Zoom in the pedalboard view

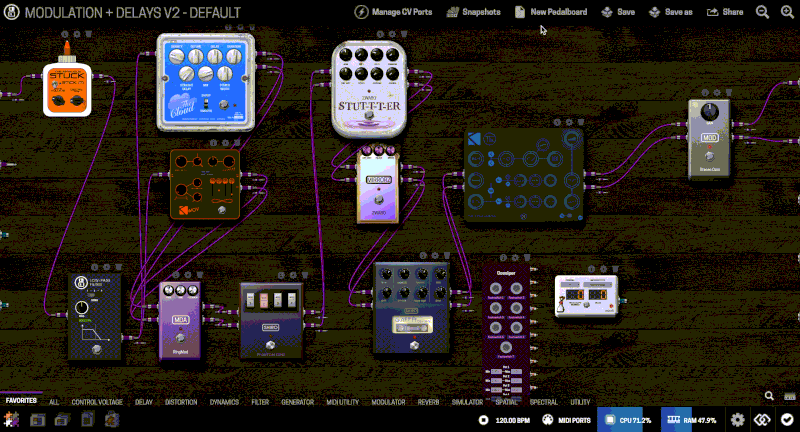787,12
